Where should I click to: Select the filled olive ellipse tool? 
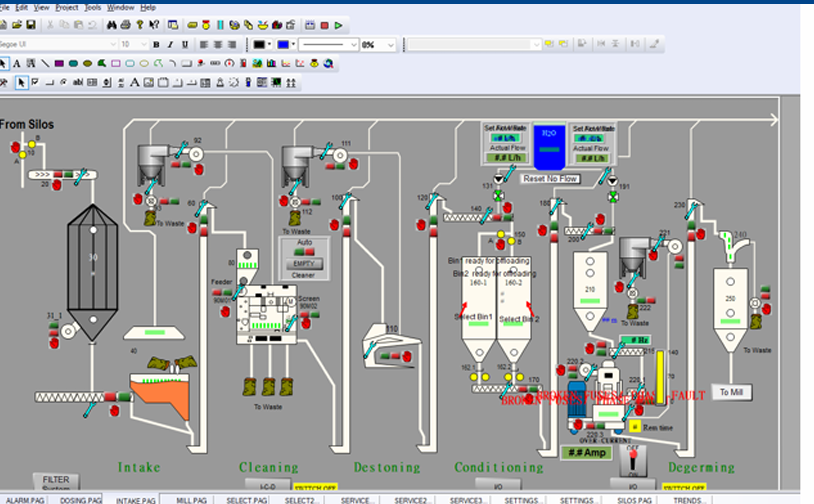pyautogui.click(x=87, y=63)
